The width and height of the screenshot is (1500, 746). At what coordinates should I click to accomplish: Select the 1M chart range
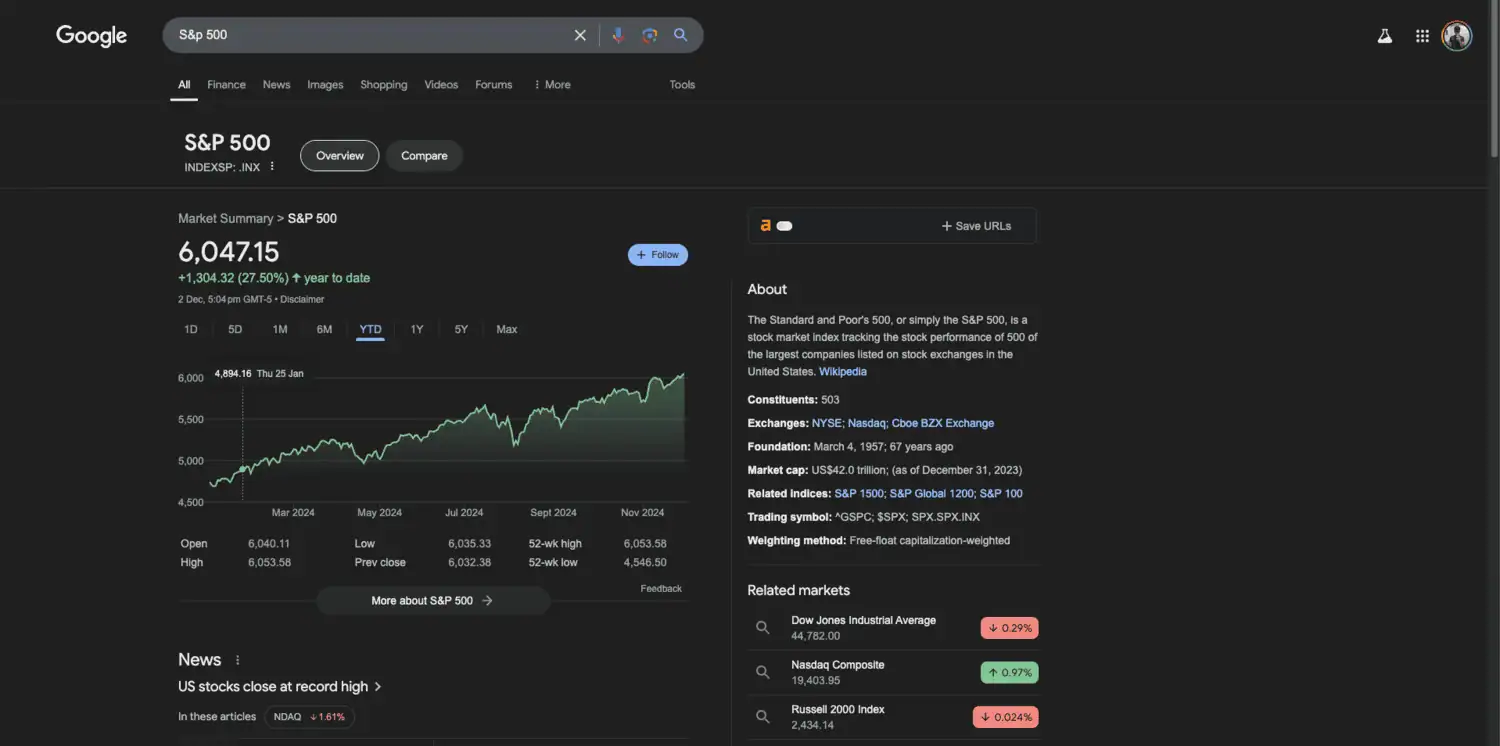point(280,329)
